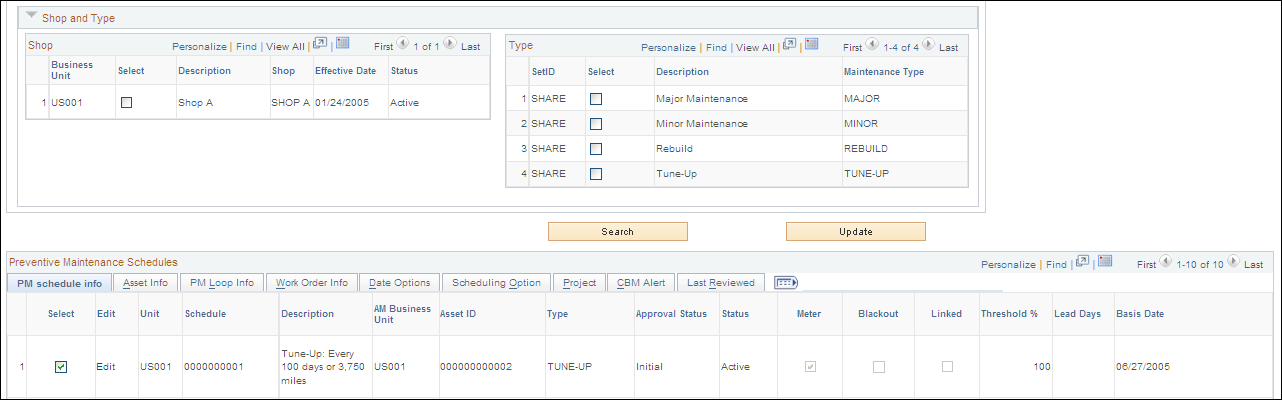Show previous row arrow in Preventive Maintenance Schedules
The image size is (1282, 400).
(1164, 262)
